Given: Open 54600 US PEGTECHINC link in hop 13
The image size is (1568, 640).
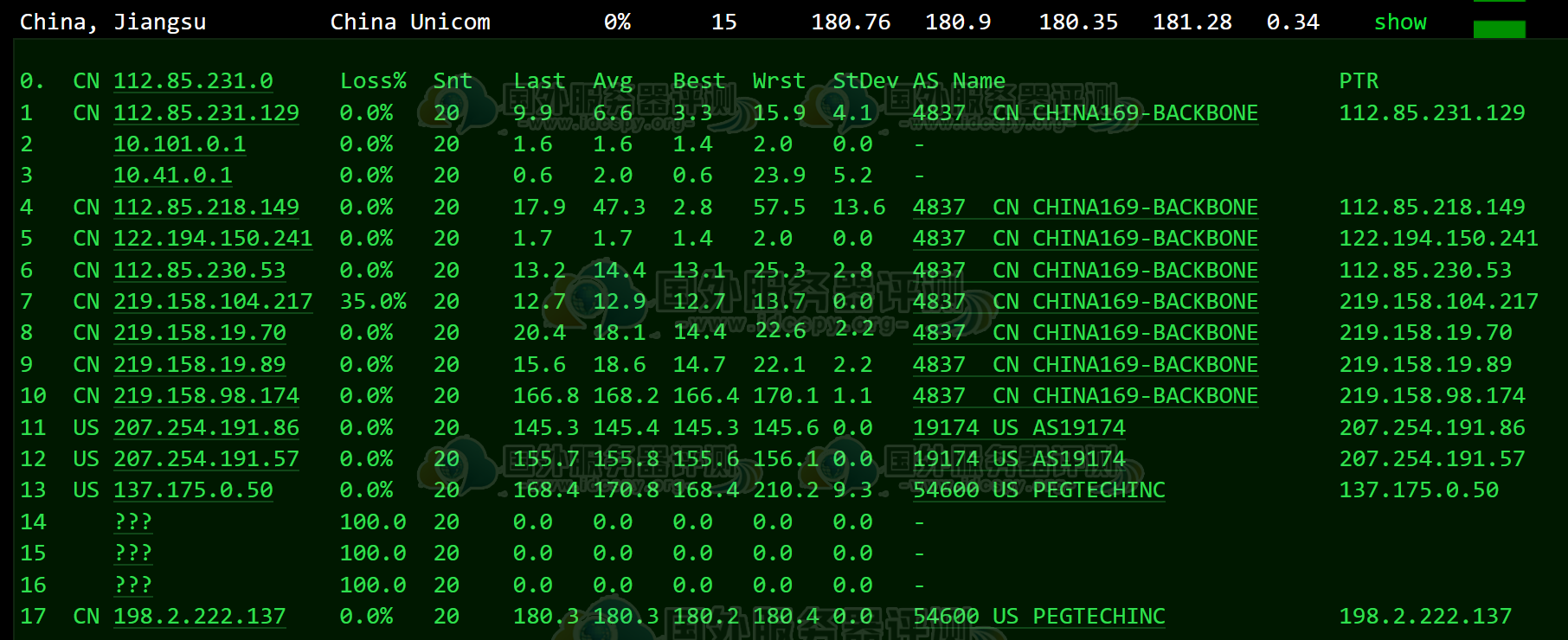Looking at the screenshot, I should [1039, 490].
